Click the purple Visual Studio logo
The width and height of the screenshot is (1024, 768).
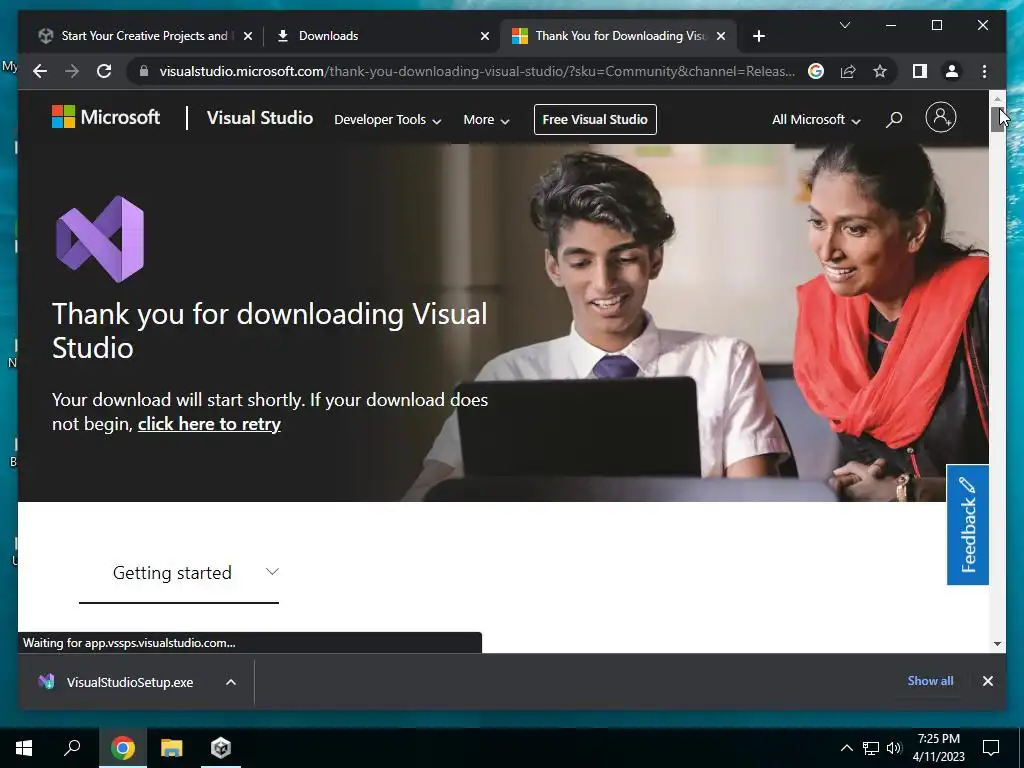click(100, 239)
